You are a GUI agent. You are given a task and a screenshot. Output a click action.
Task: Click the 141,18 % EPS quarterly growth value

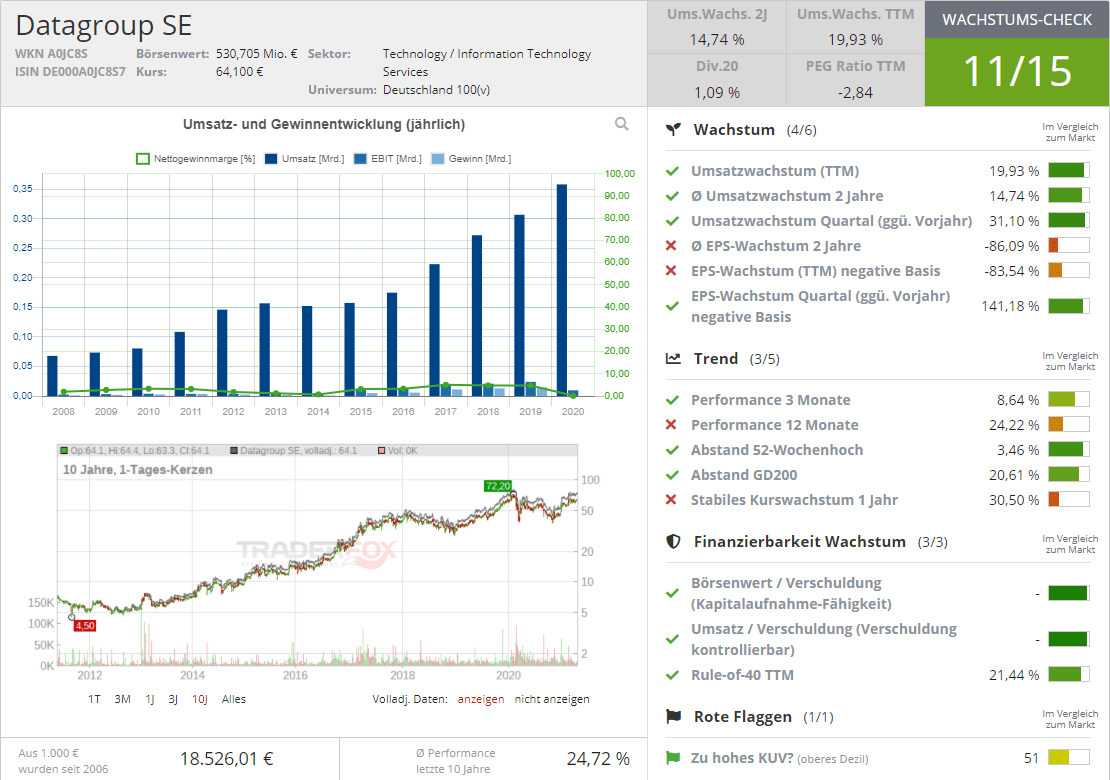pyautogui.click(x=1010, y=306)
